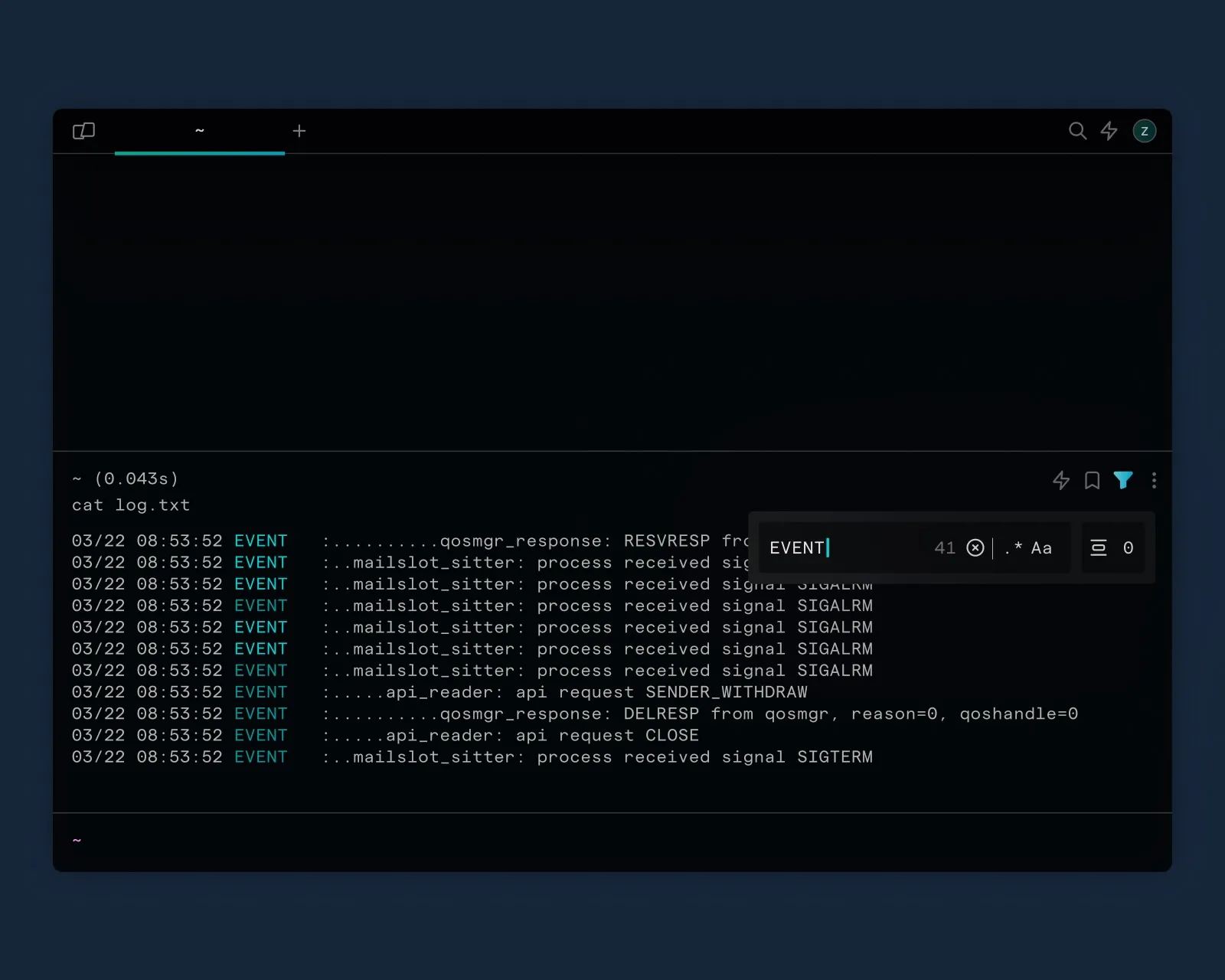The height and width of the screenshot is (980, 1225).
Task: Disable the active filter via the teal funnel icon
Action: (x=1123, y=480)
